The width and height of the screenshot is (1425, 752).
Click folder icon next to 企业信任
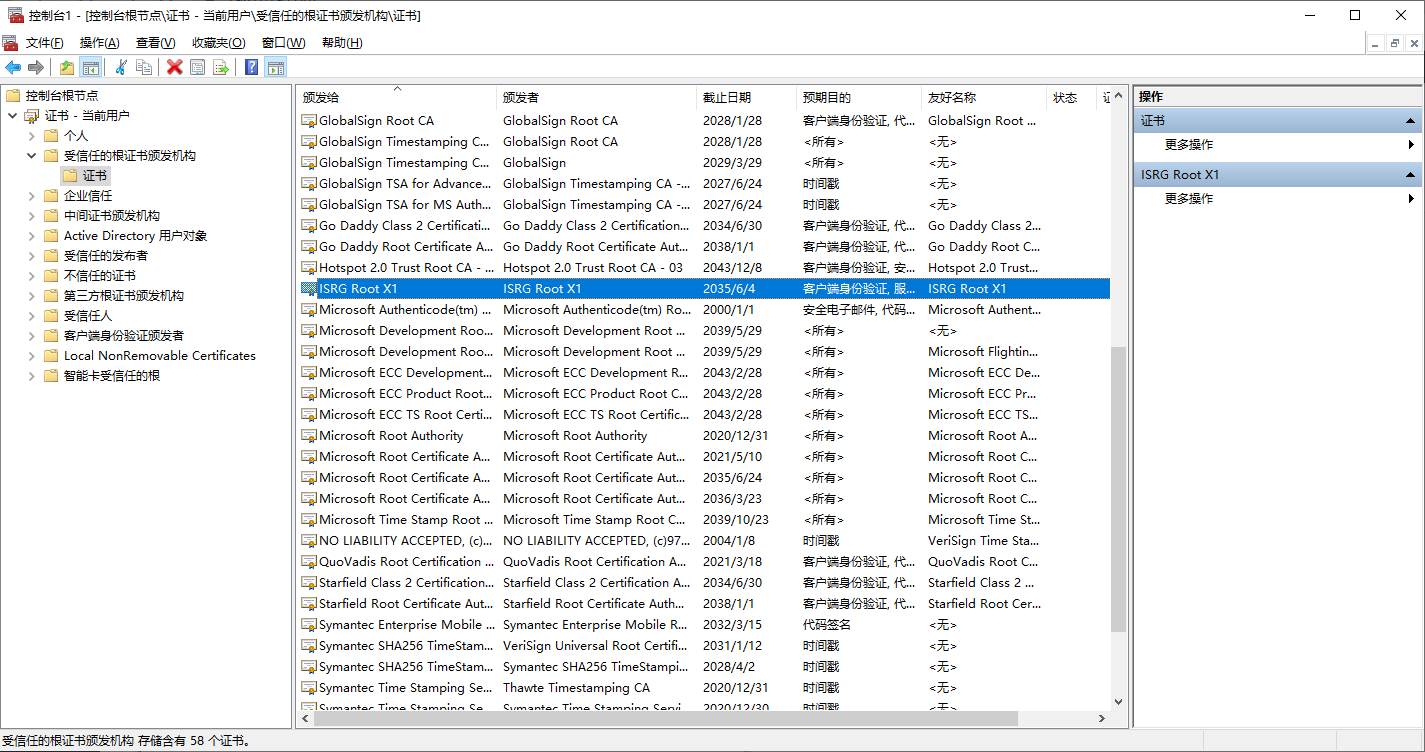tap(51, 195)
